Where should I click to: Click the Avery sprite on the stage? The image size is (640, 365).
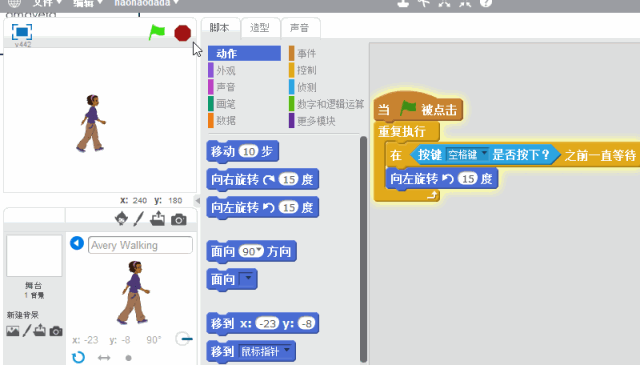(x=91, y=123)
